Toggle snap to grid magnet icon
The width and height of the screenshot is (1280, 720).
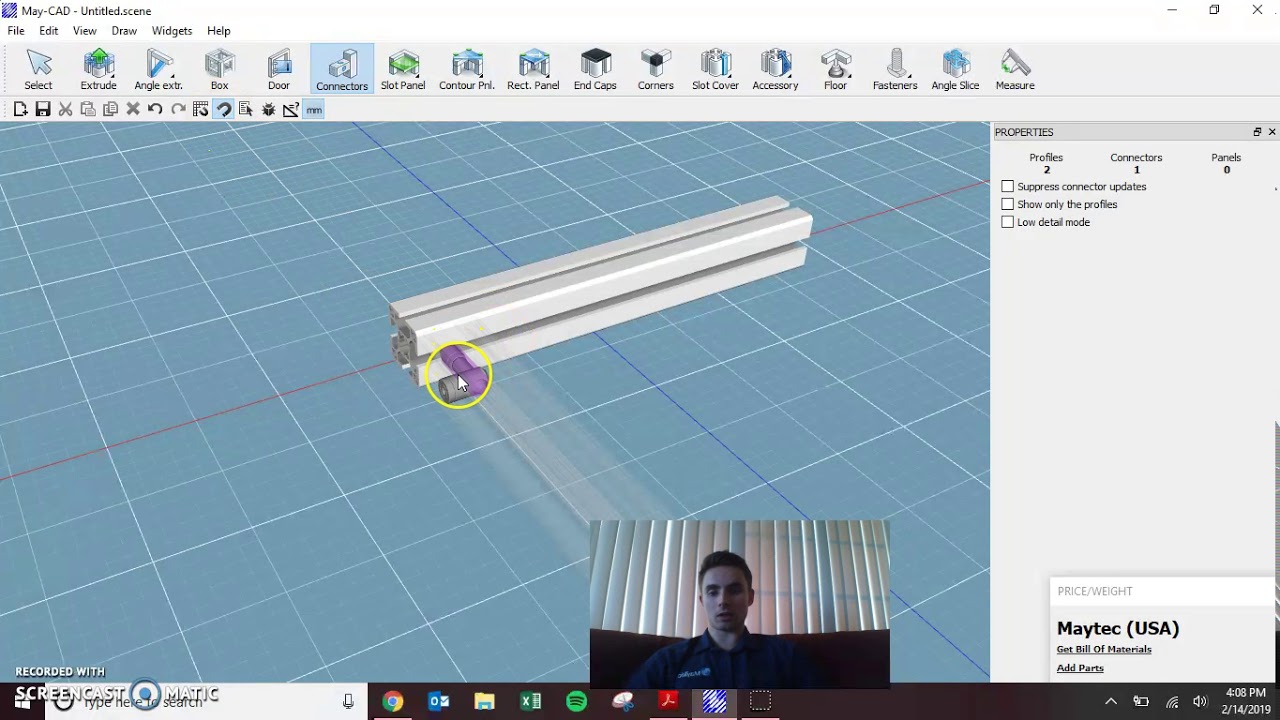(201, 109)
